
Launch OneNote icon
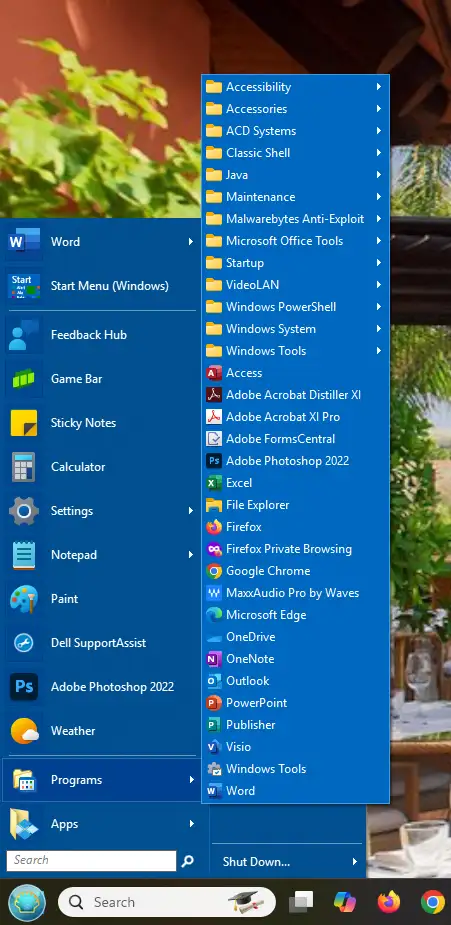click(x=214, y=659)
